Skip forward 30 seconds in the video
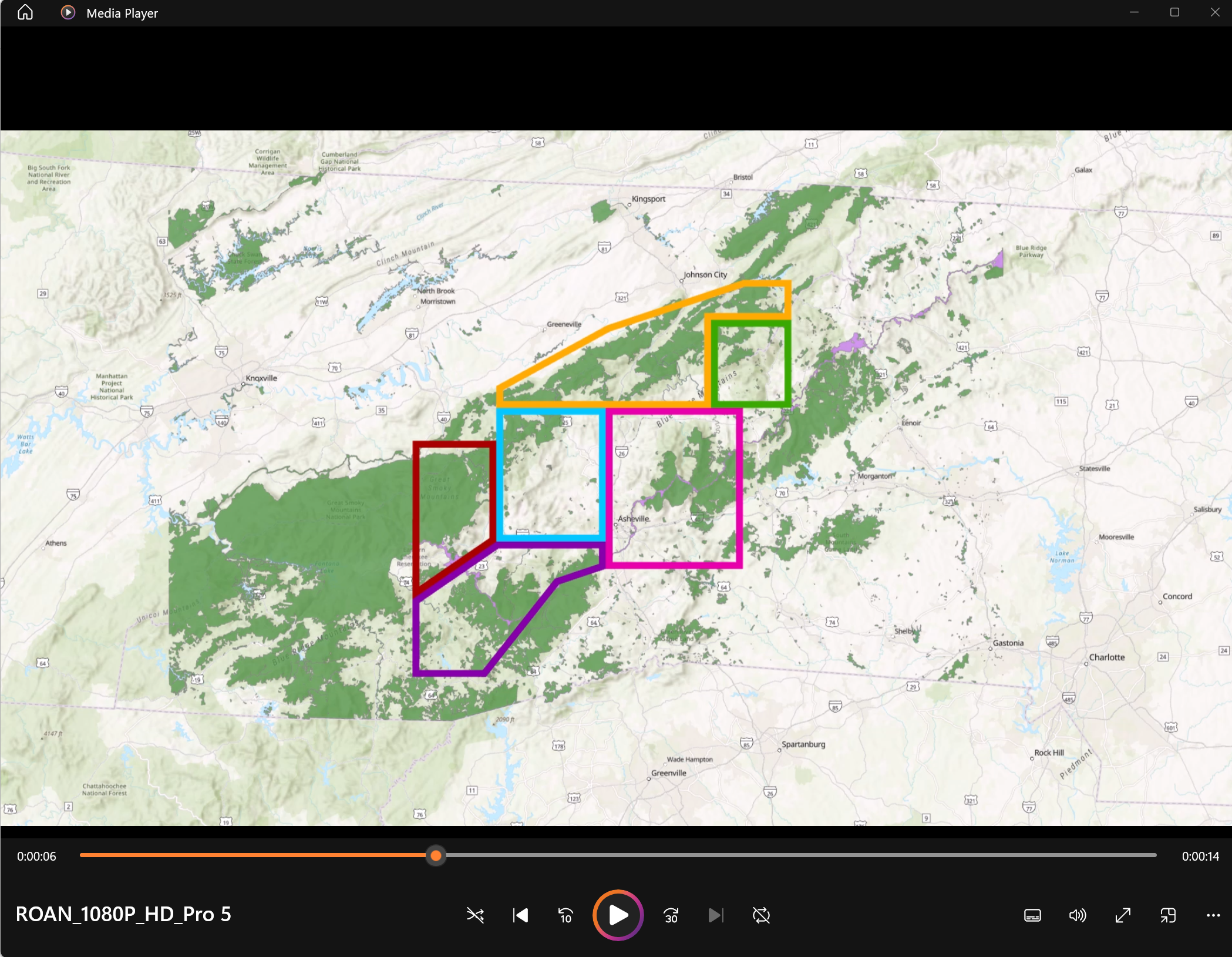Image resolution: width=1232 pixels, height=957 pixels. [x=670, y=915]
